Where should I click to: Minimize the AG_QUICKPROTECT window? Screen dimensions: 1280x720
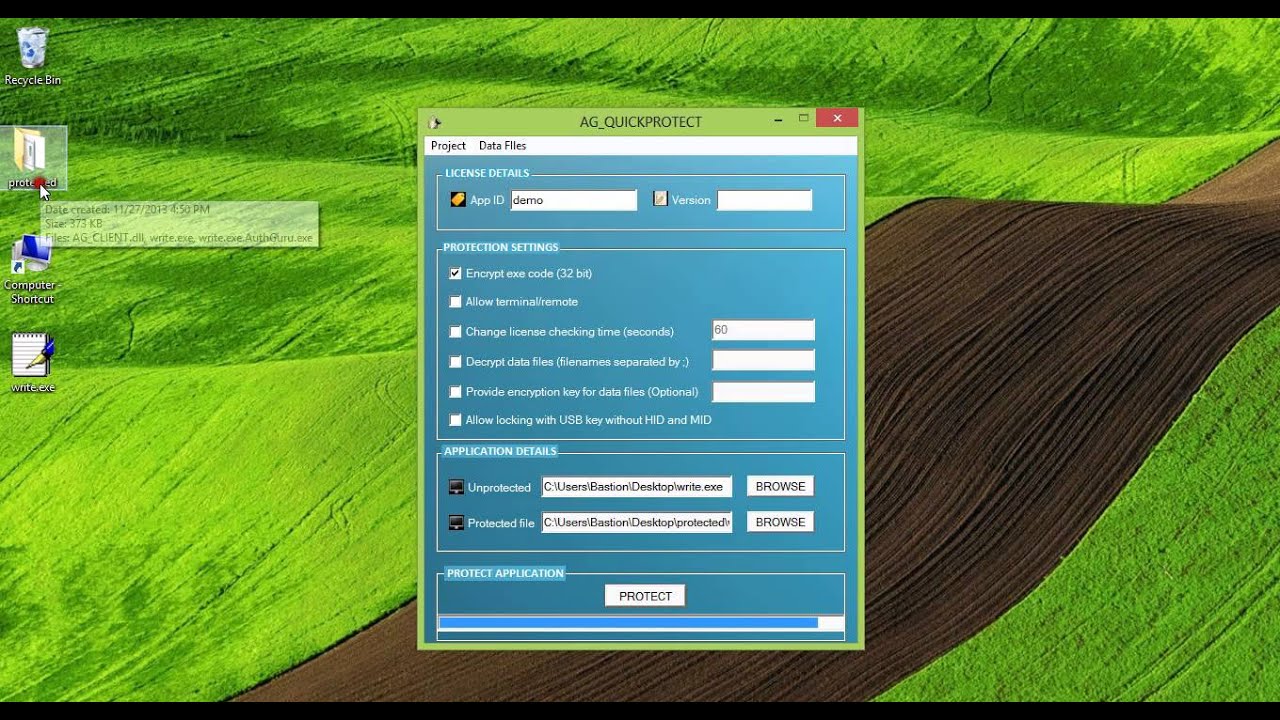pos(777,119)
